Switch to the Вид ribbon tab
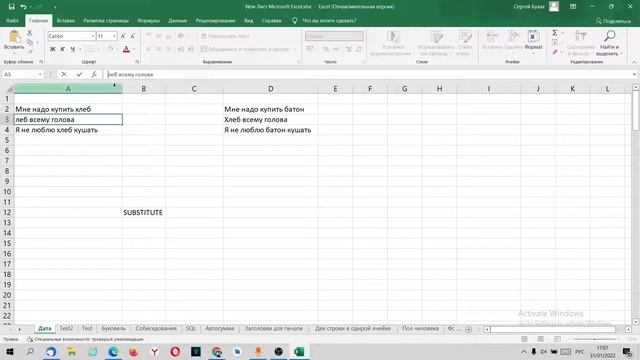This screenshot has height=360, width=640. pyautogui.click(x=249, y=20)
